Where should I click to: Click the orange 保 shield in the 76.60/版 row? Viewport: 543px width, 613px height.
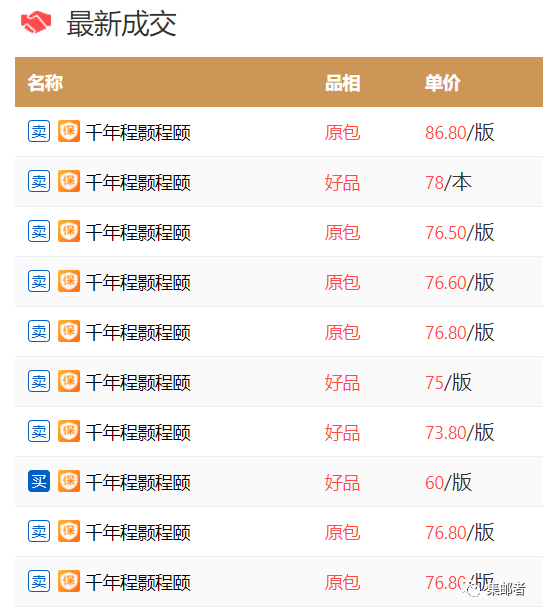69,281
